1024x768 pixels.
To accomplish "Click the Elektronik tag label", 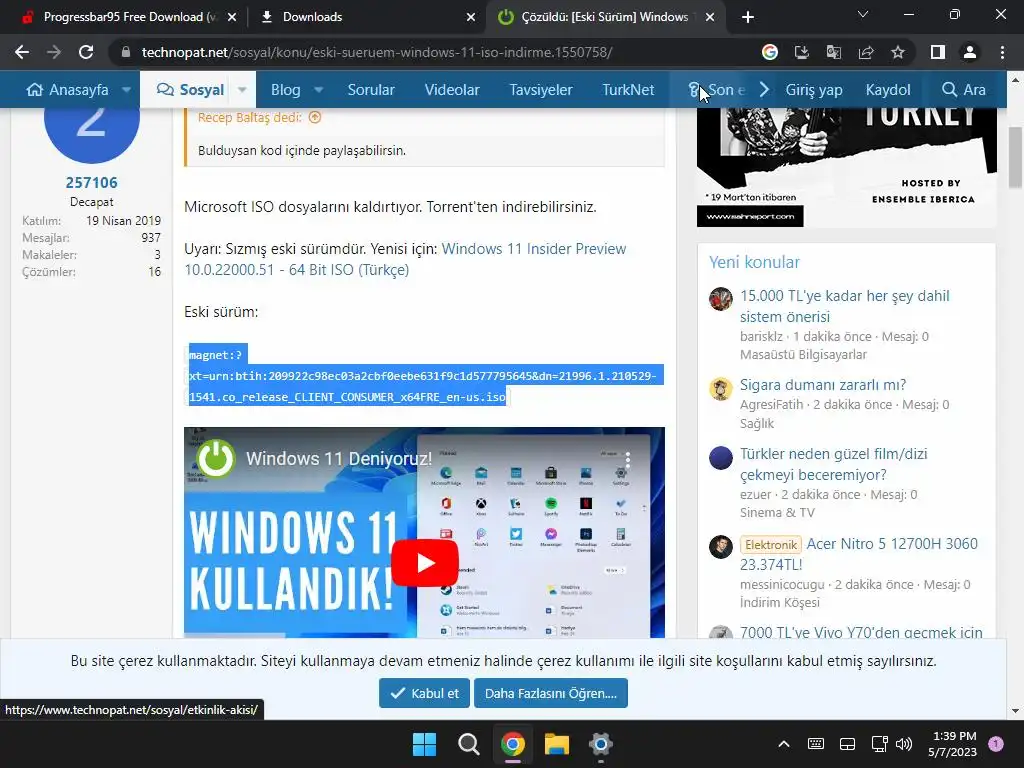I will click(771, 545).
